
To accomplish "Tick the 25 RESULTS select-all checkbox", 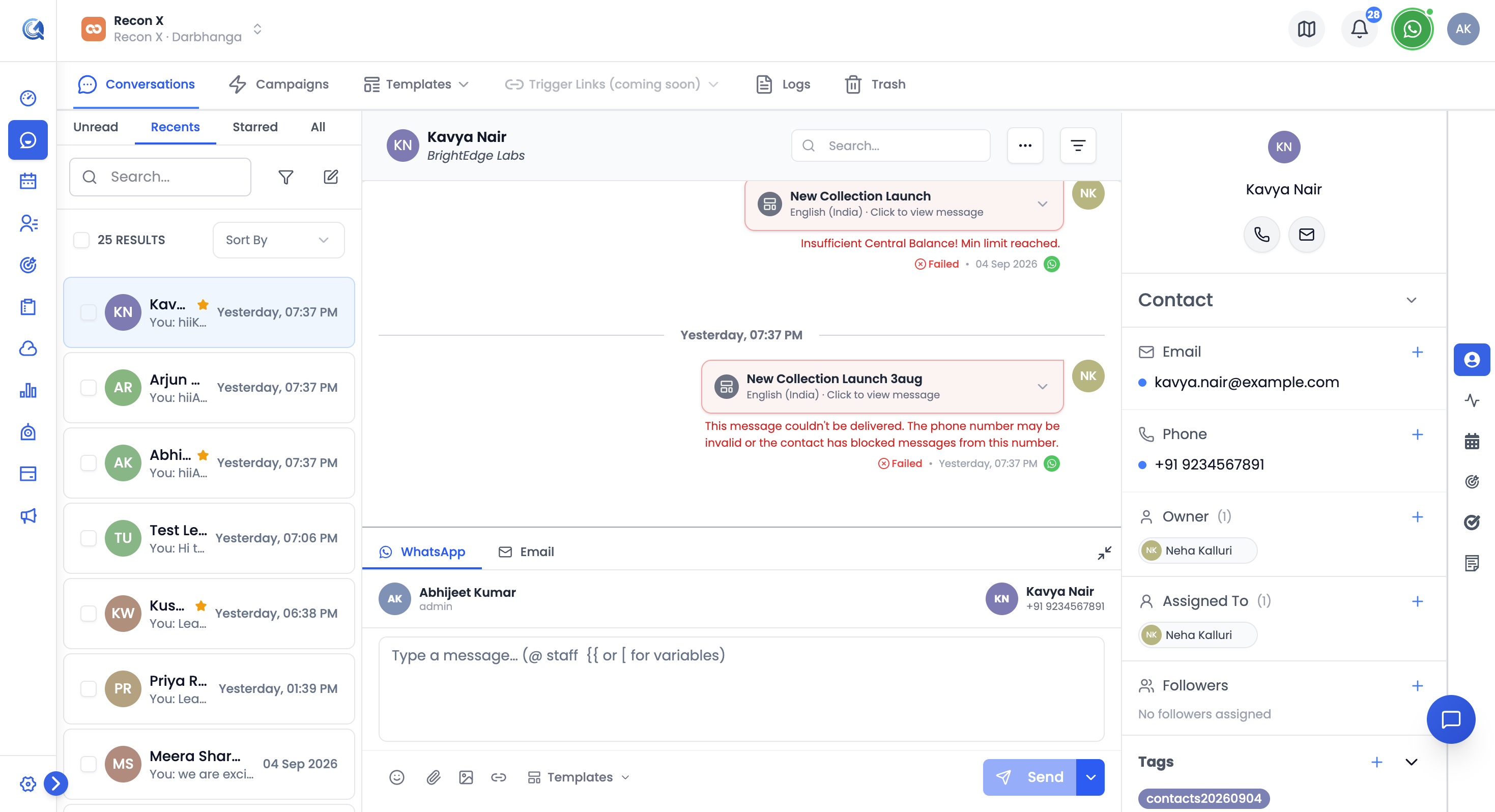I will point(81,240).
